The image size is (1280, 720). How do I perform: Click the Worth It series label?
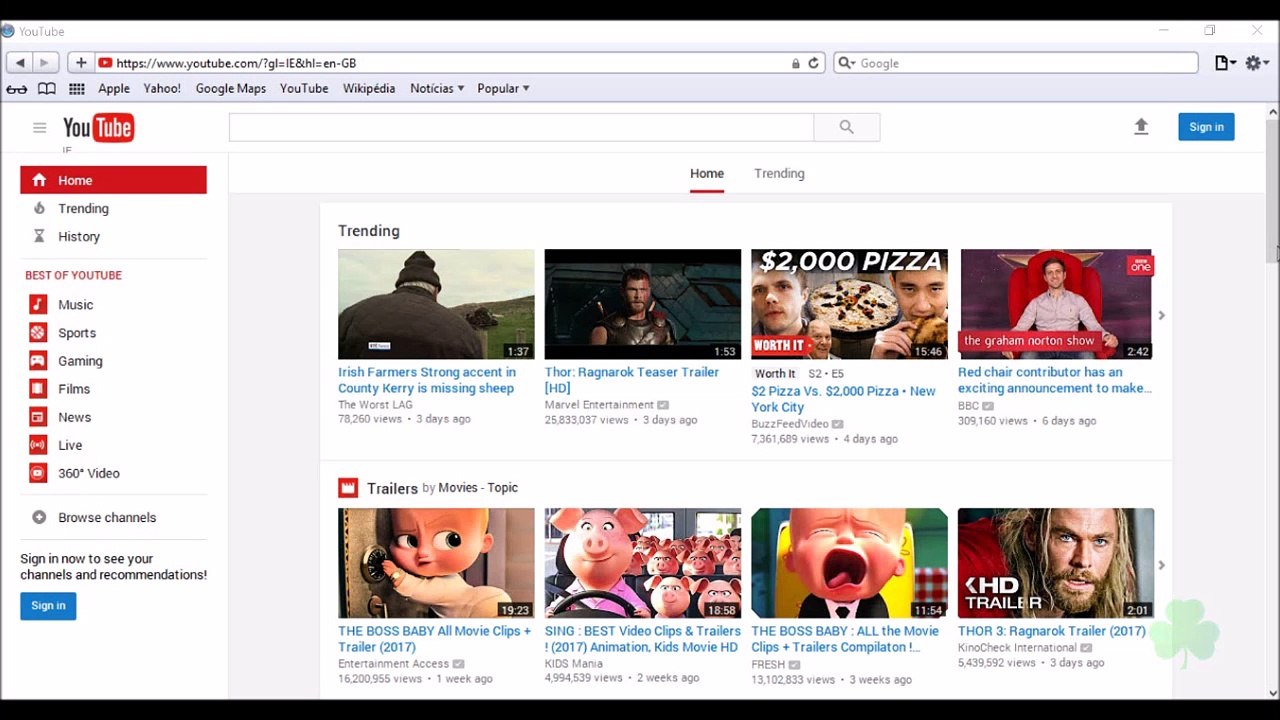(x=775, y=374)
